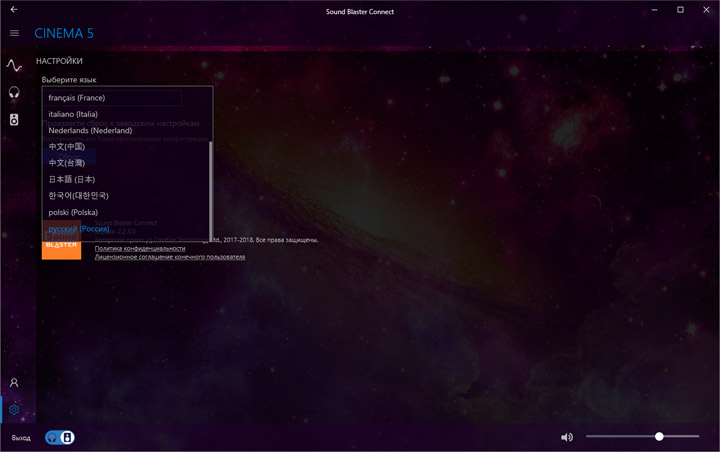Image resolution: width=720 pixels, height=452 pixels.
Task: Maximize the Sound Blaster Connect window
Action: pos(681,10)
